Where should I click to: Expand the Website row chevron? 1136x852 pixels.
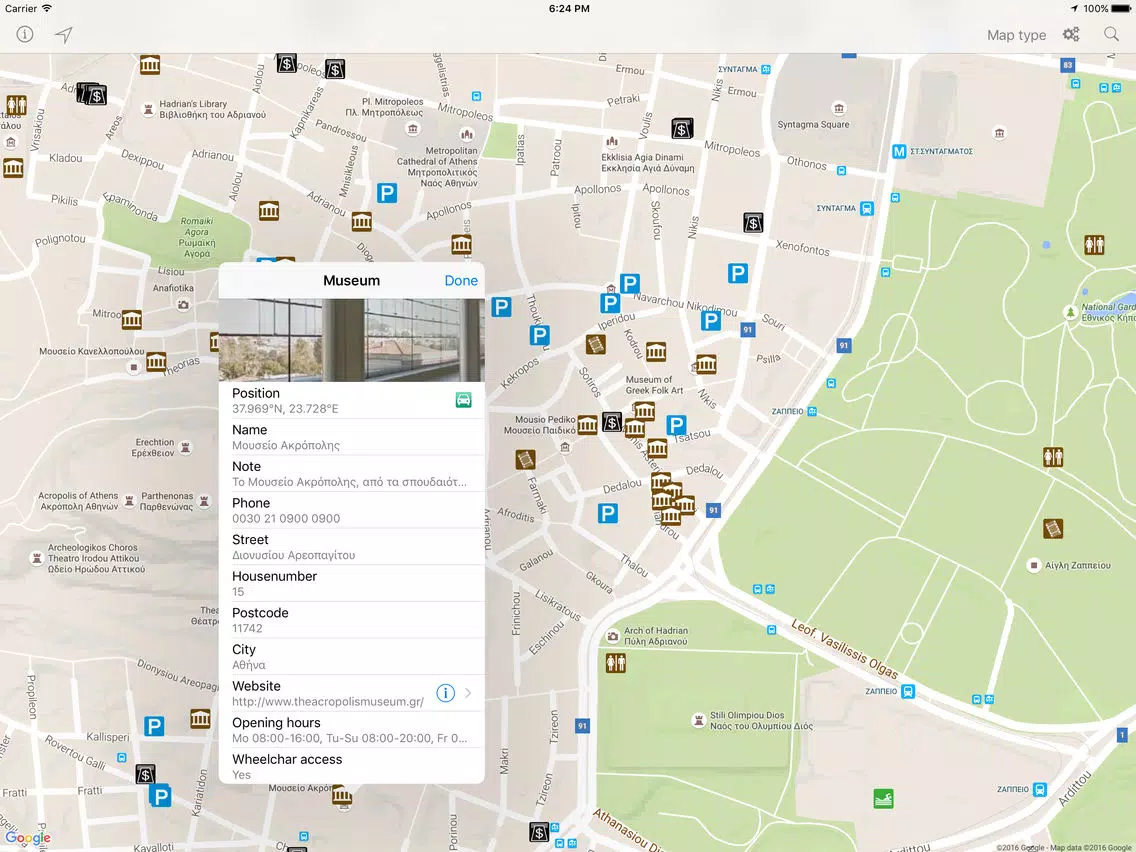pyautogui.click(x=468, y=693)
